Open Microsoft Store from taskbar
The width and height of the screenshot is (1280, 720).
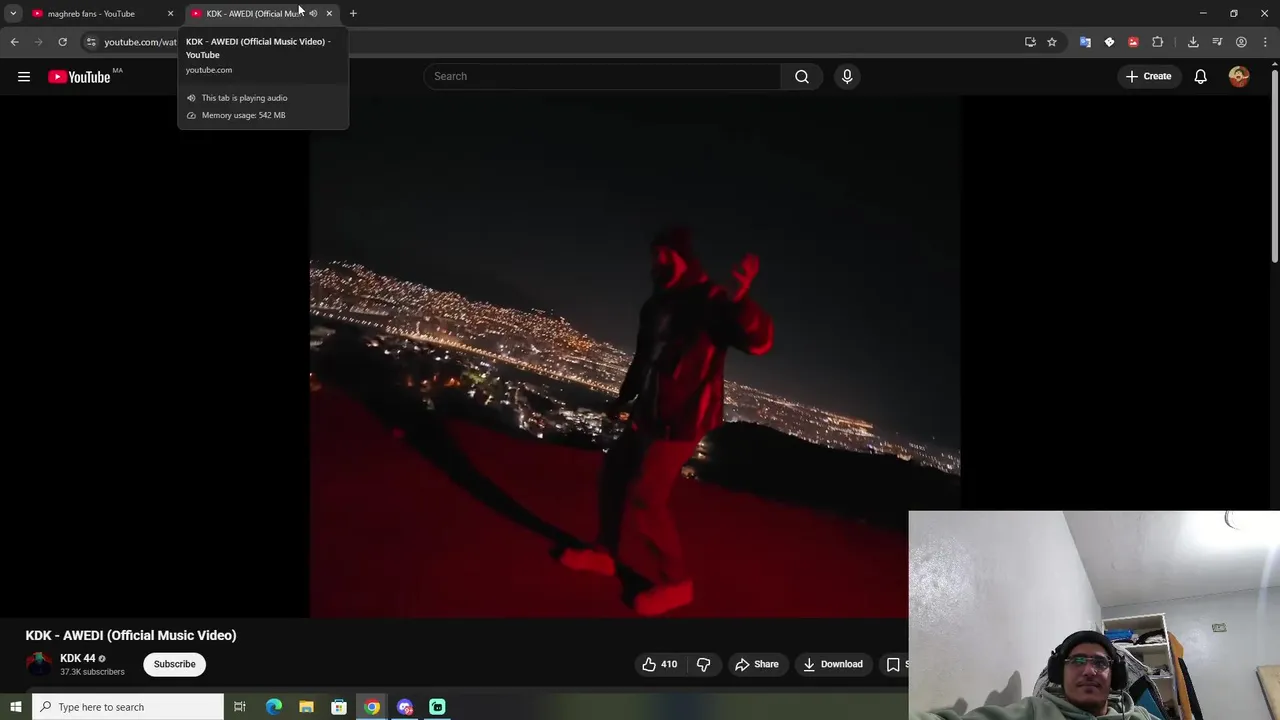(x=339, y=707)
